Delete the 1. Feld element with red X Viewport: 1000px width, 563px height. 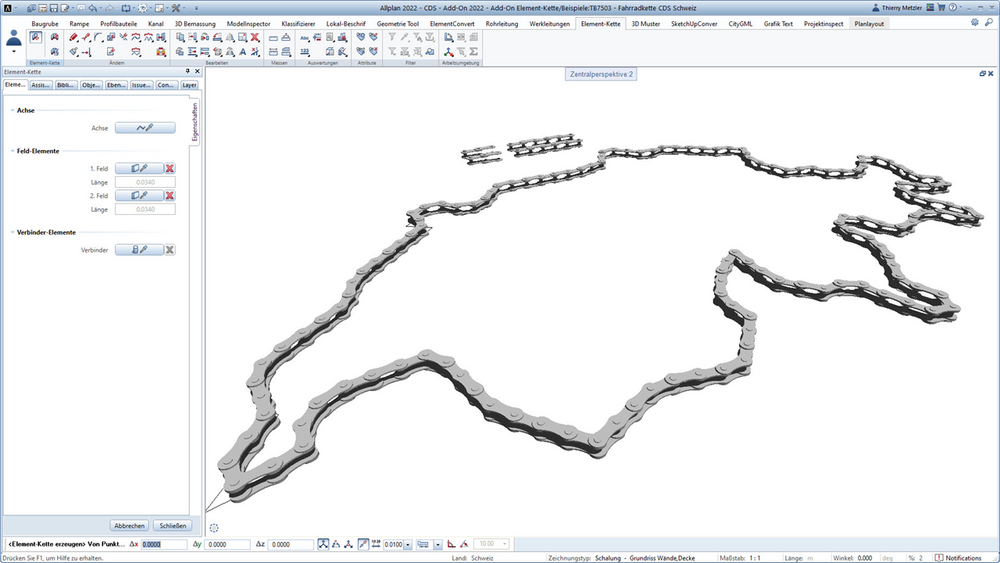pyautogui.click(x=170, y=168)
